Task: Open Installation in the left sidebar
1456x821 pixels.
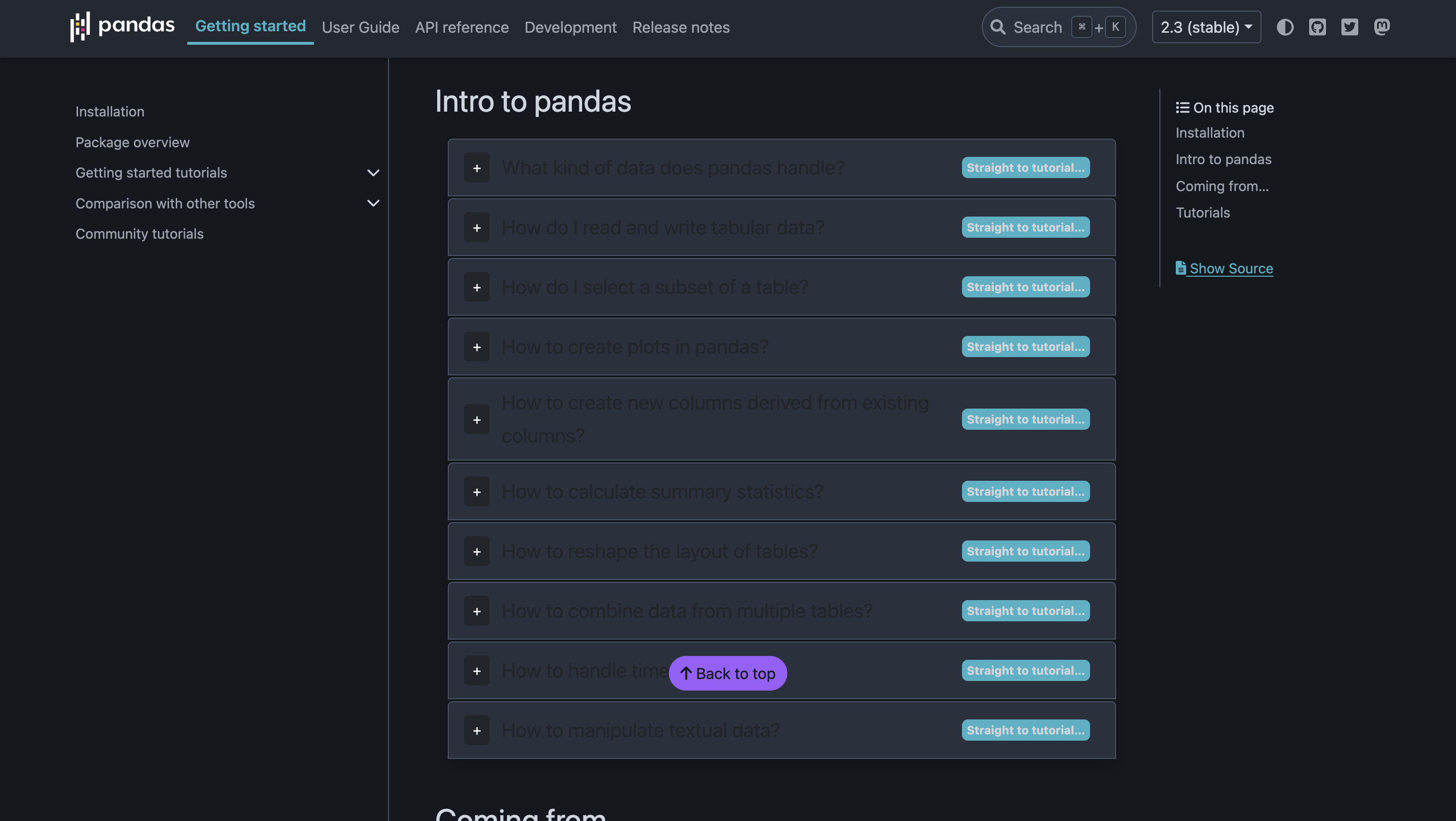Action: pyautogui.click(x=110, y=111)
